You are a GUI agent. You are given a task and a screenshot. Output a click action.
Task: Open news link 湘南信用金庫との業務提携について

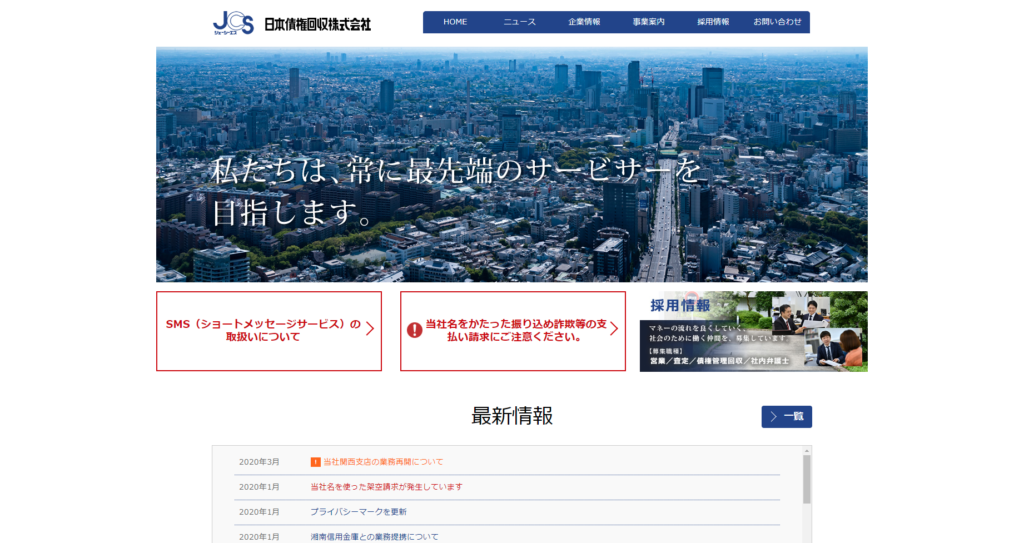coord(374,537)
